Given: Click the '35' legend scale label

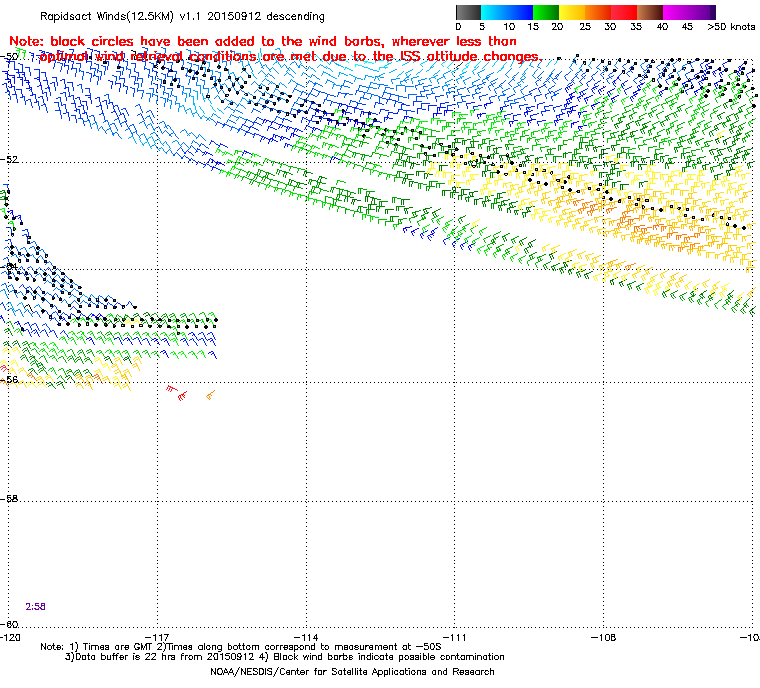Looking at the screenshot, I should (x=636, y=27).
